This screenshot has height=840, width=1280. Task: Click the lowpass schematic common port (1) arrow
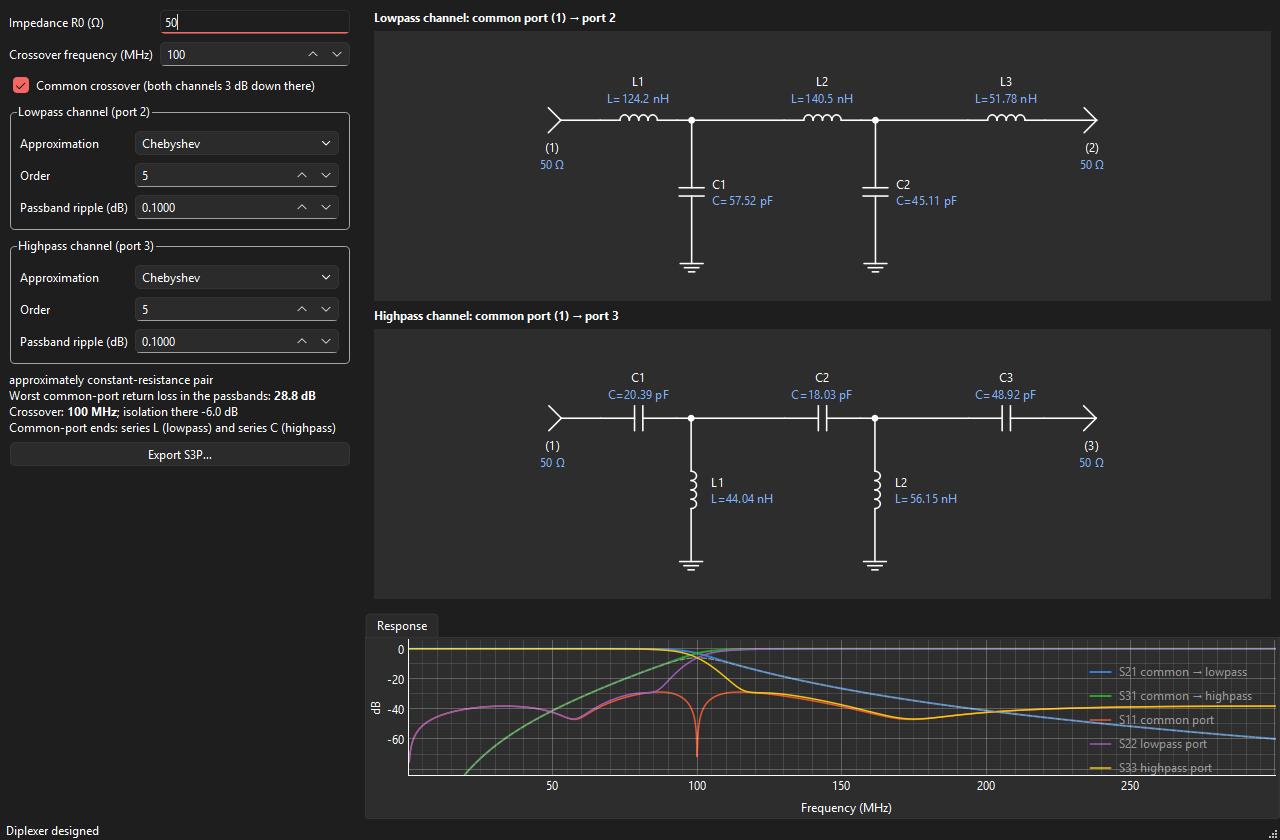[553, 120]
